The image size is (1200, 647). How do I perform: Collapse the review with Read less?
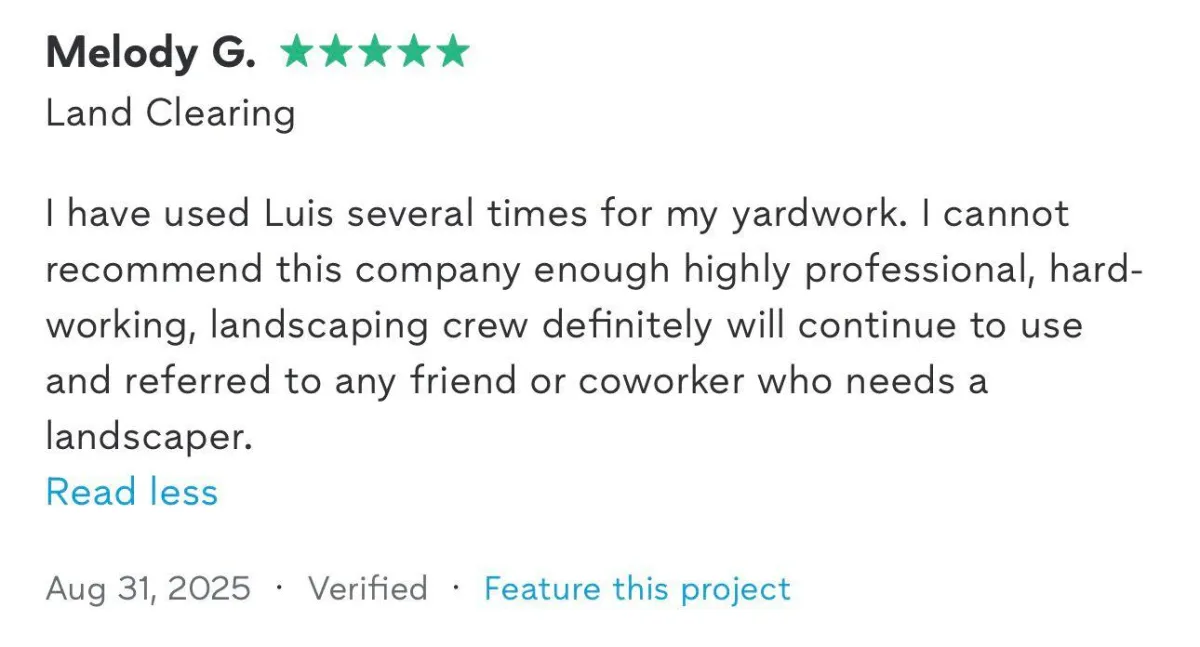(132, 492)
